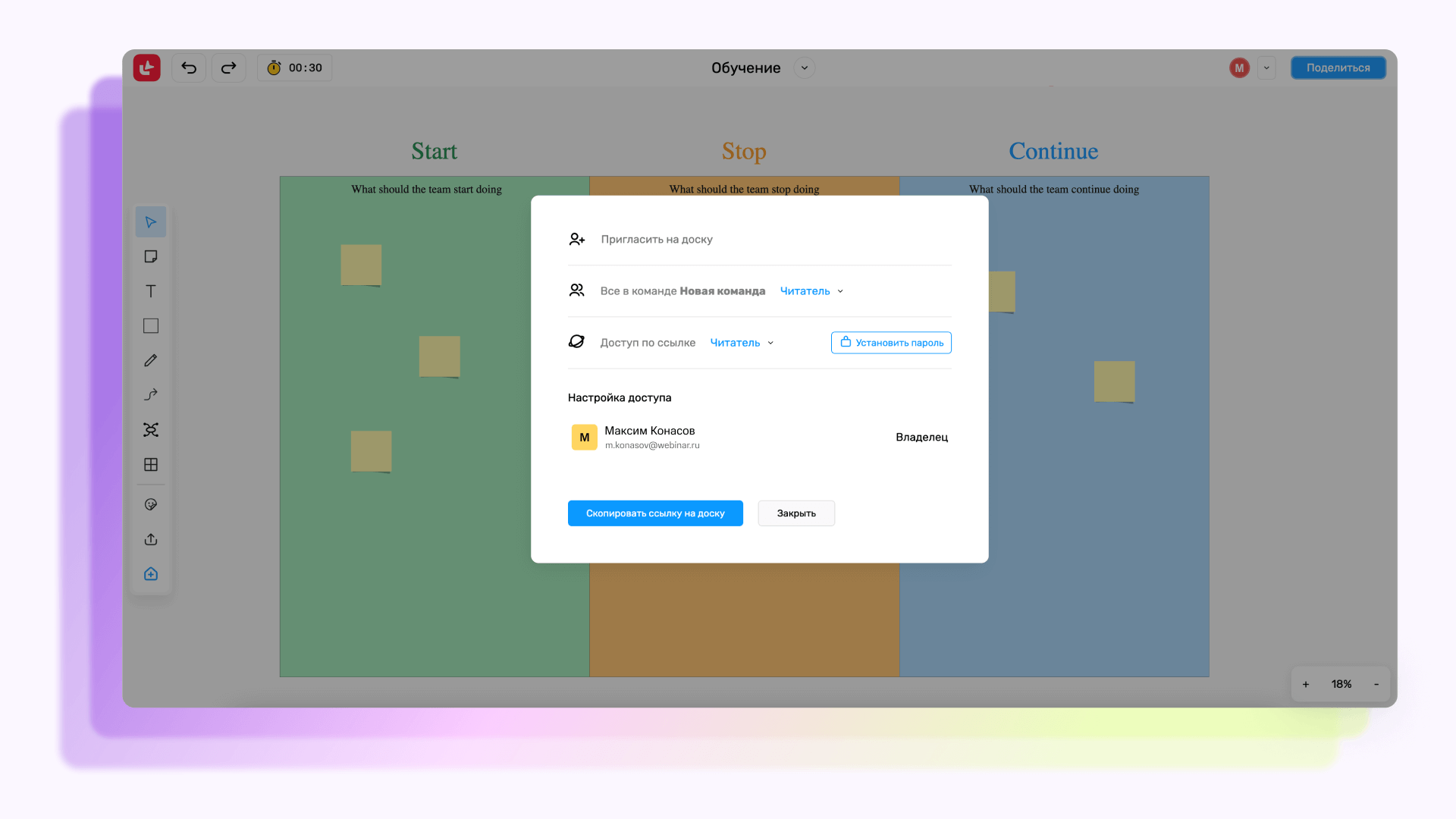Click the Закрыть button
Image resolution: width=1456 pixels, height=819 pixels.
pos(796,513)
